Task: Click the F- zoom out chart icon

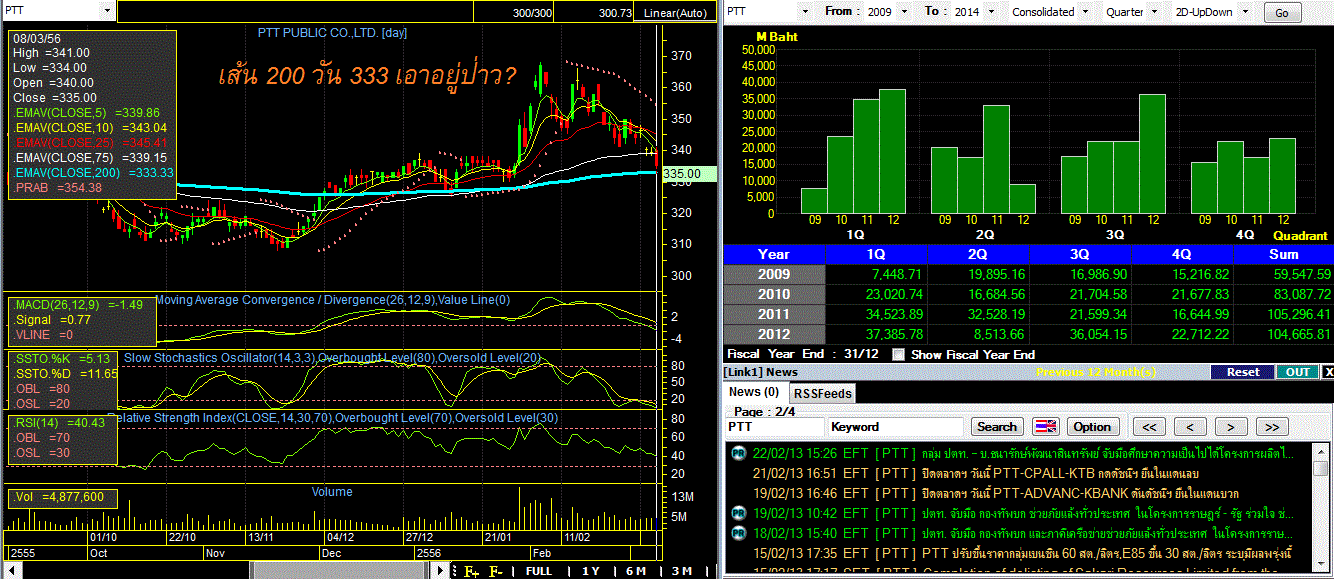Action: [496, 571]
